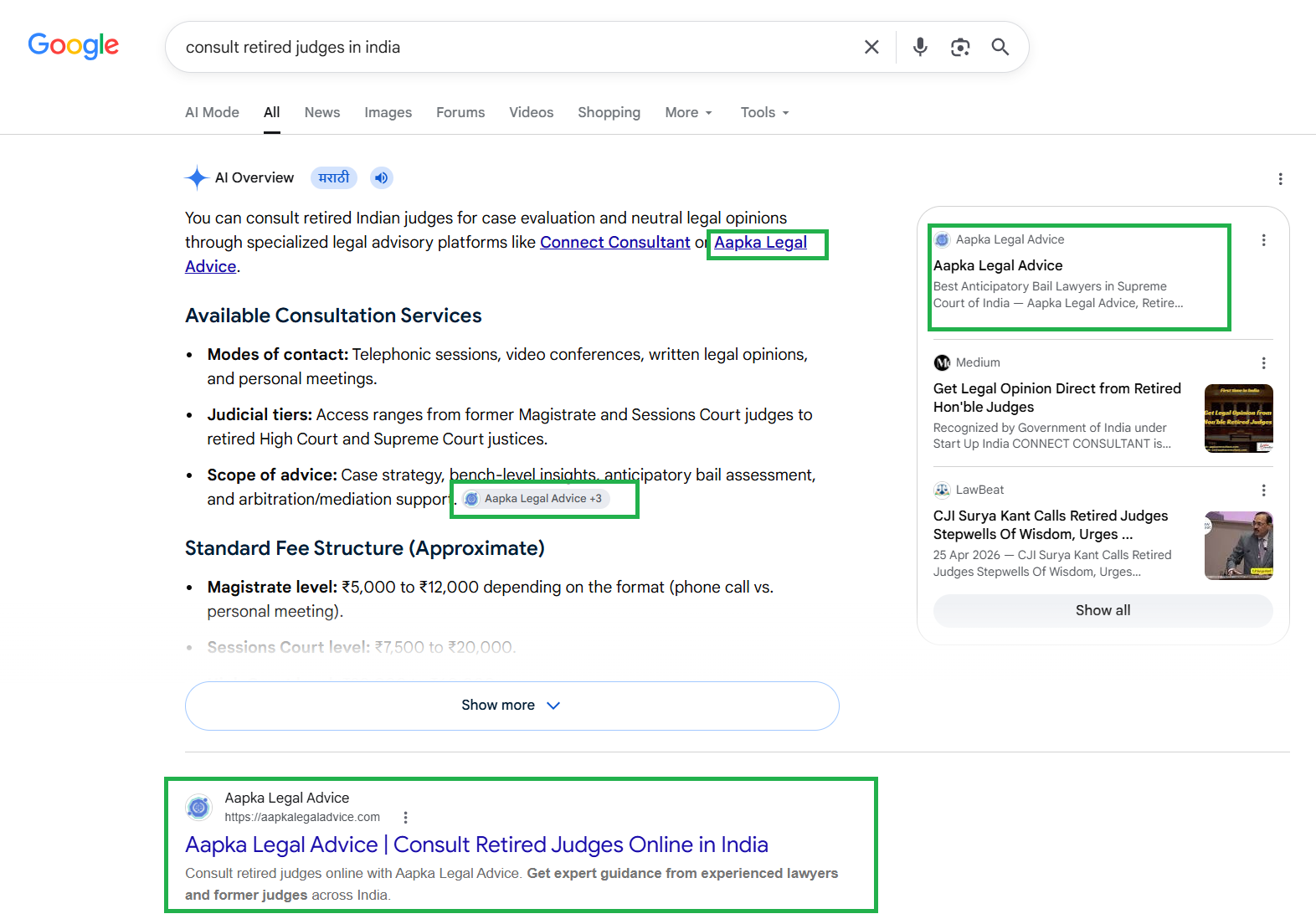Open Aapka Legal Advice source card title

coord(998,265)
